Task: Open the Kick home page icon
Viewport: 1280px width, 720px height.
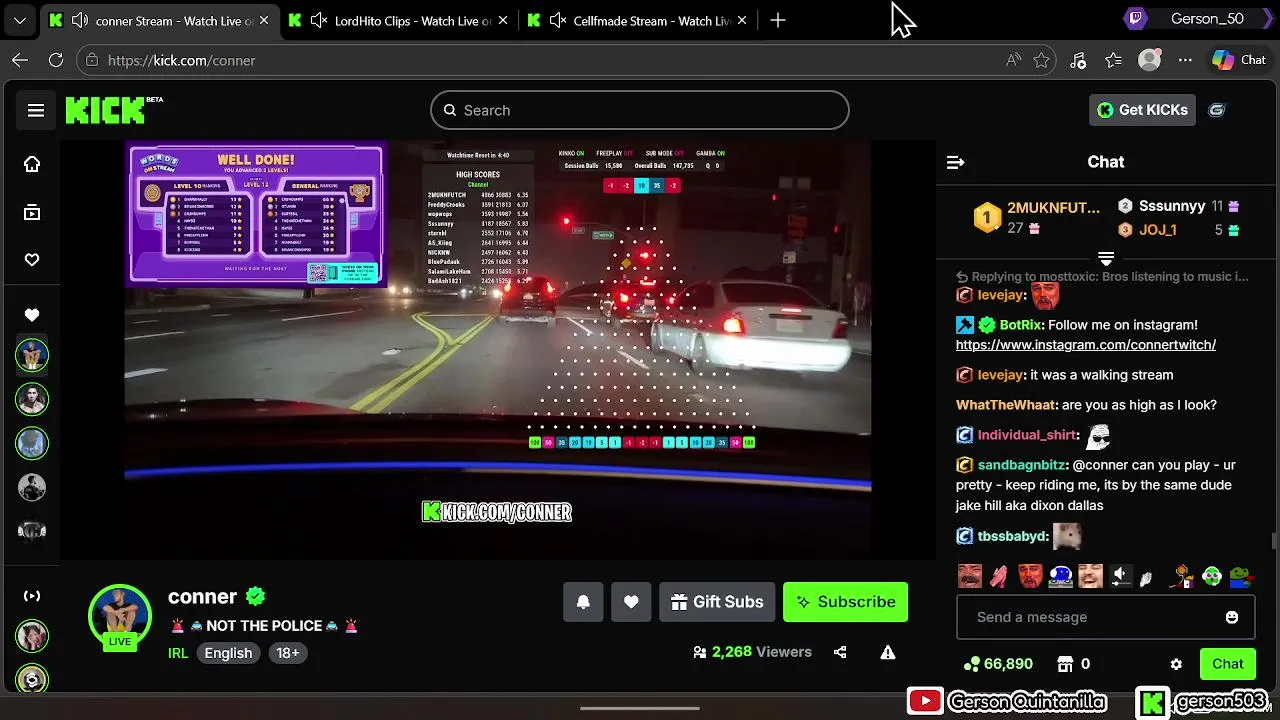Action: coord(32,164)
